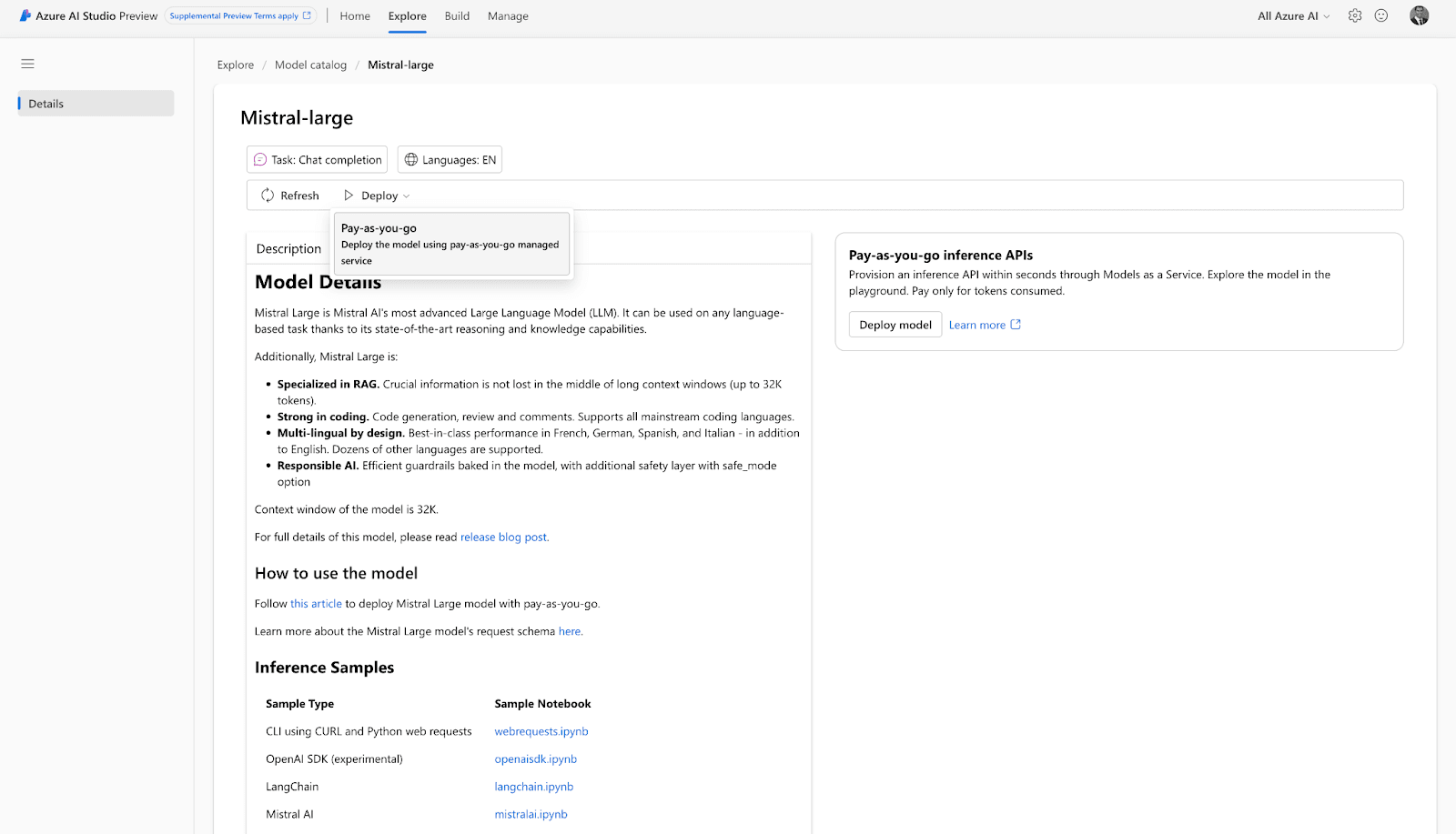The width and height of the screenshot is (1456, 834).
Task: Expand the All Azure AI dropdown
Action: click(1294, 15)
